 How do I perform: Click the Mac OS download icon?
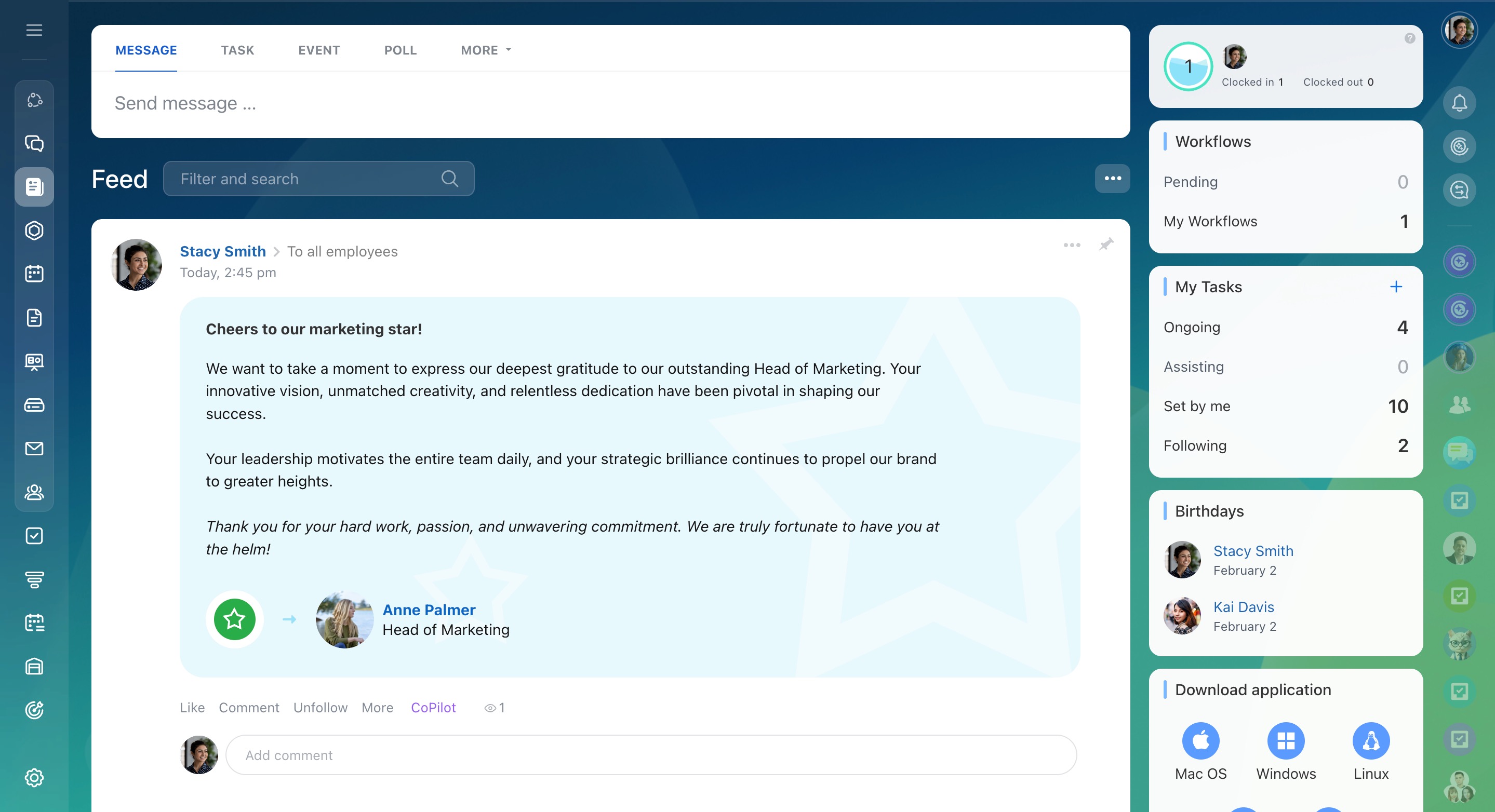(x=1201, y=741)
